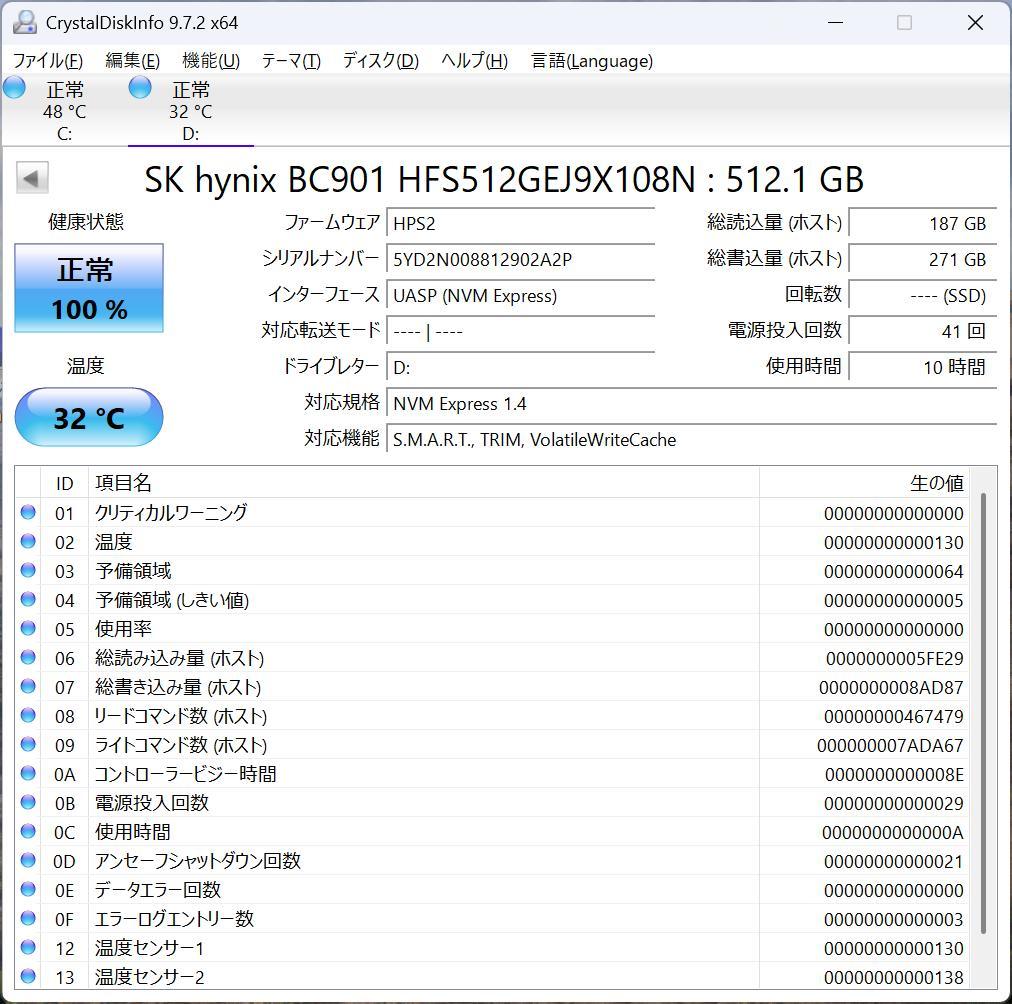Open the ヘルプ(H) menu
This screenshot has width=1012, height=1004.
tap(474, 61)
